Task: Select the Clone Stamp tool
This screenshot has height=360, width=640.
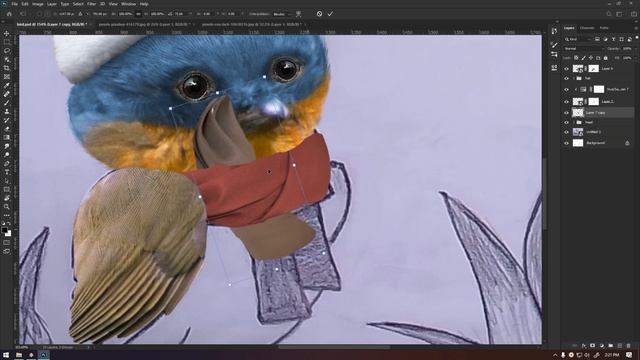Action: [7, 111]
